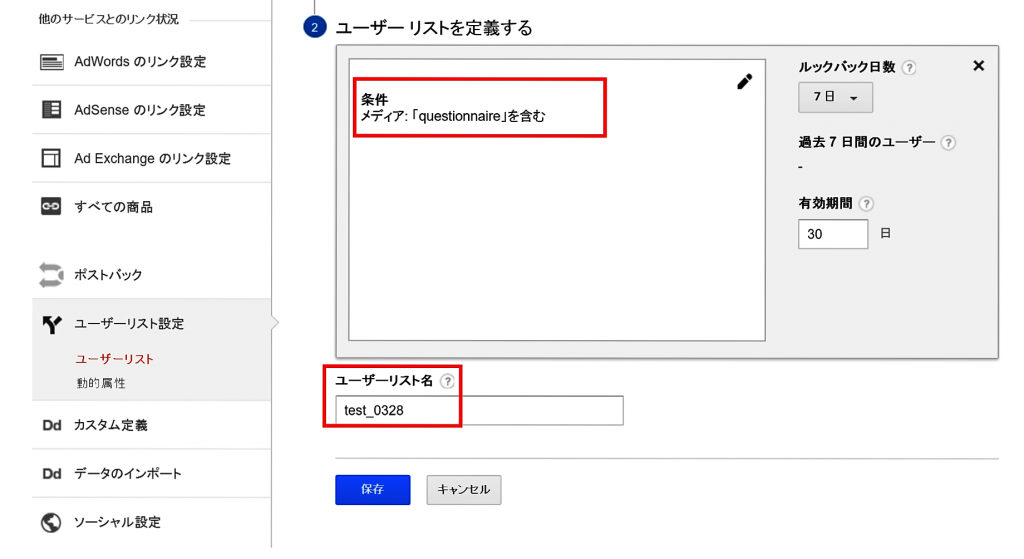Viewport: 1024px width, 559px height.
Task: Click the Ad Exchange link settings icon
Action: (51, 158)
